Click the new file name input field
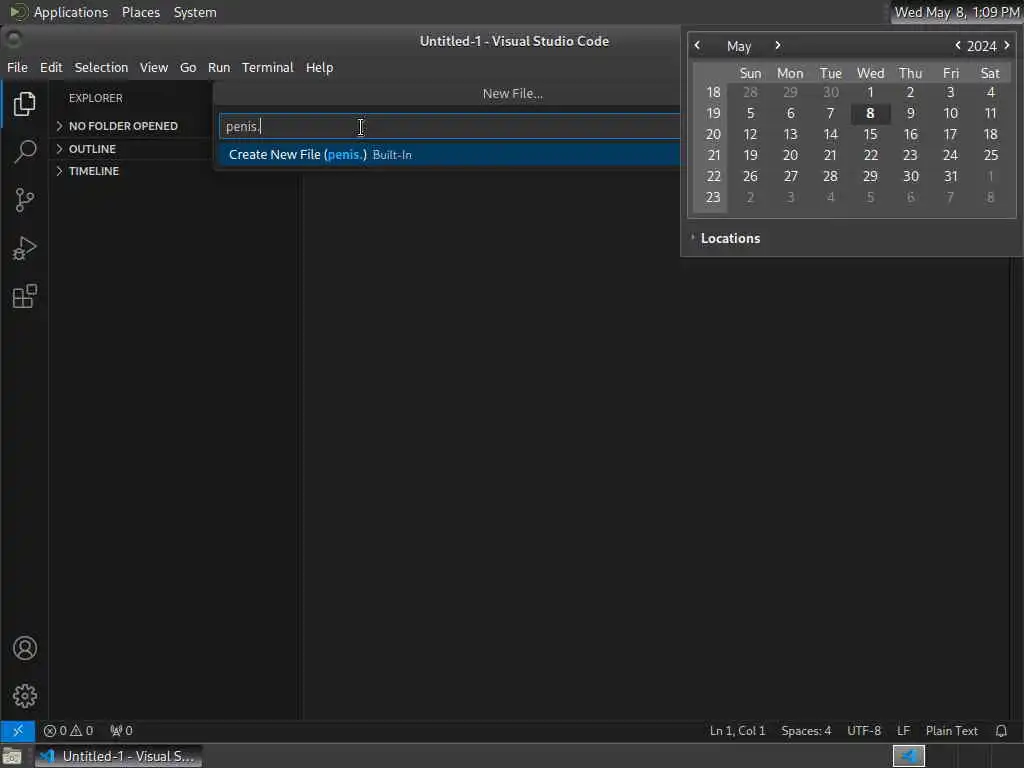 point(449,126)
